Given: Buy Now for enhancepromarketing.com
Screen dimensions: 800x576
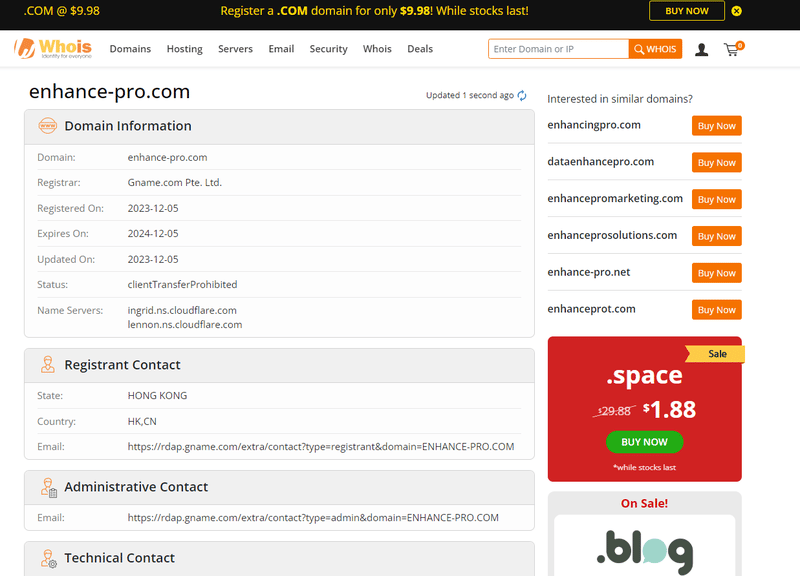Looking at the screenshot, I should pos(716,199).
